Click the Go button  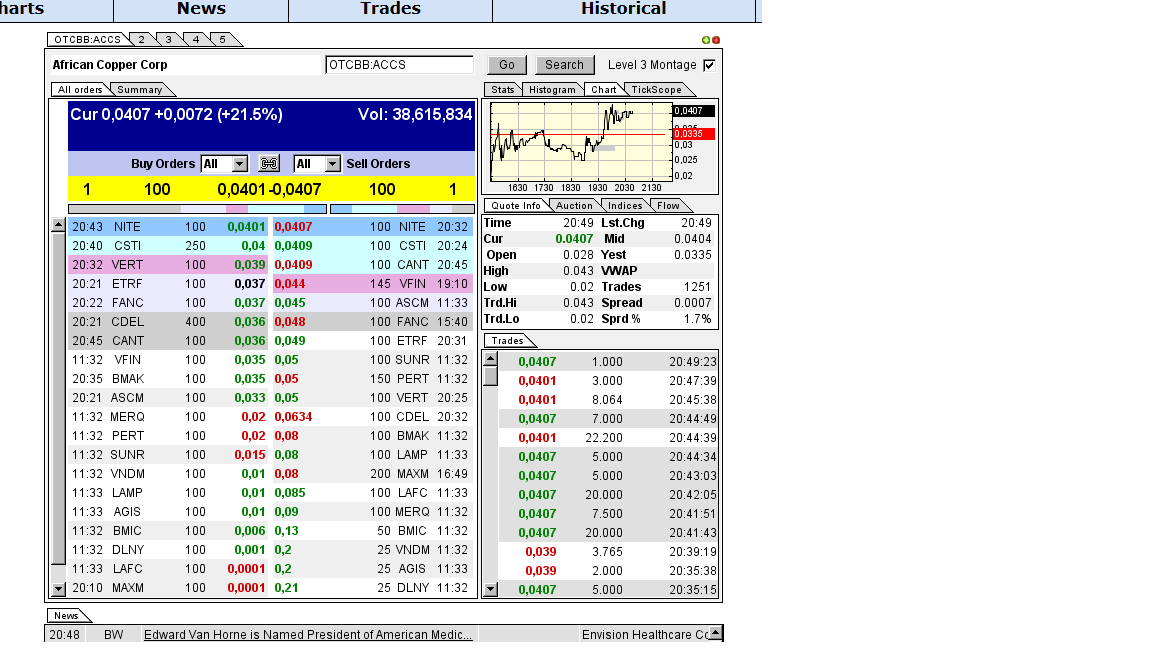pos(507,65)
